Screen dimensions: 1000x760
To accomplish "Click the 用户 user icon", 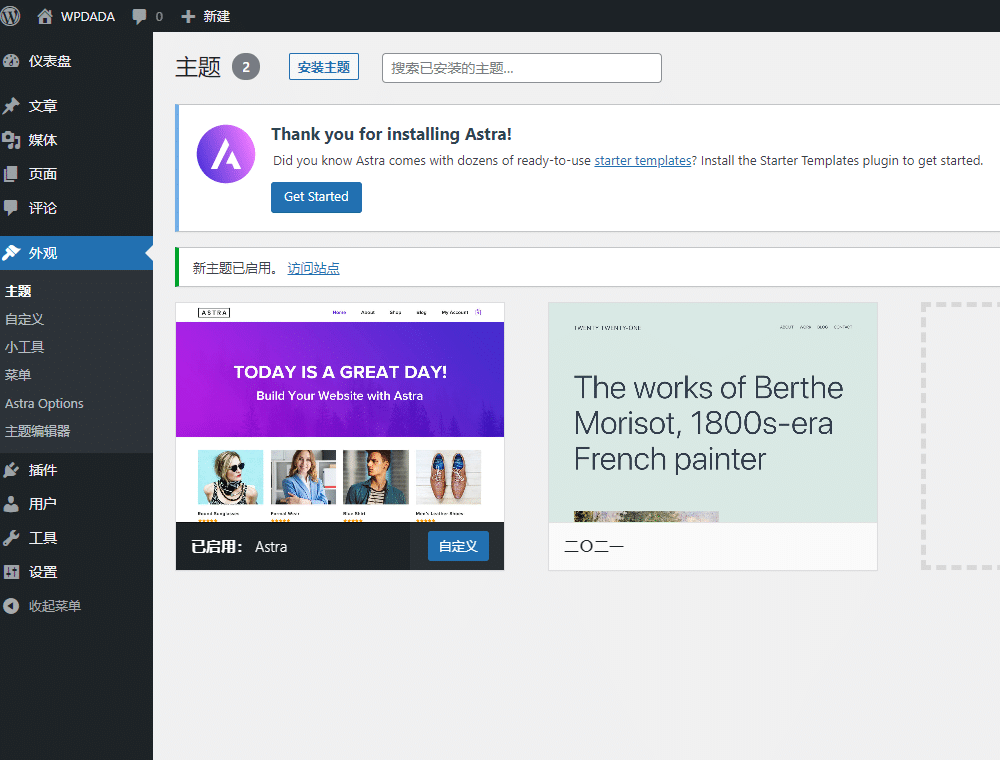I will (x=11, y=504).
